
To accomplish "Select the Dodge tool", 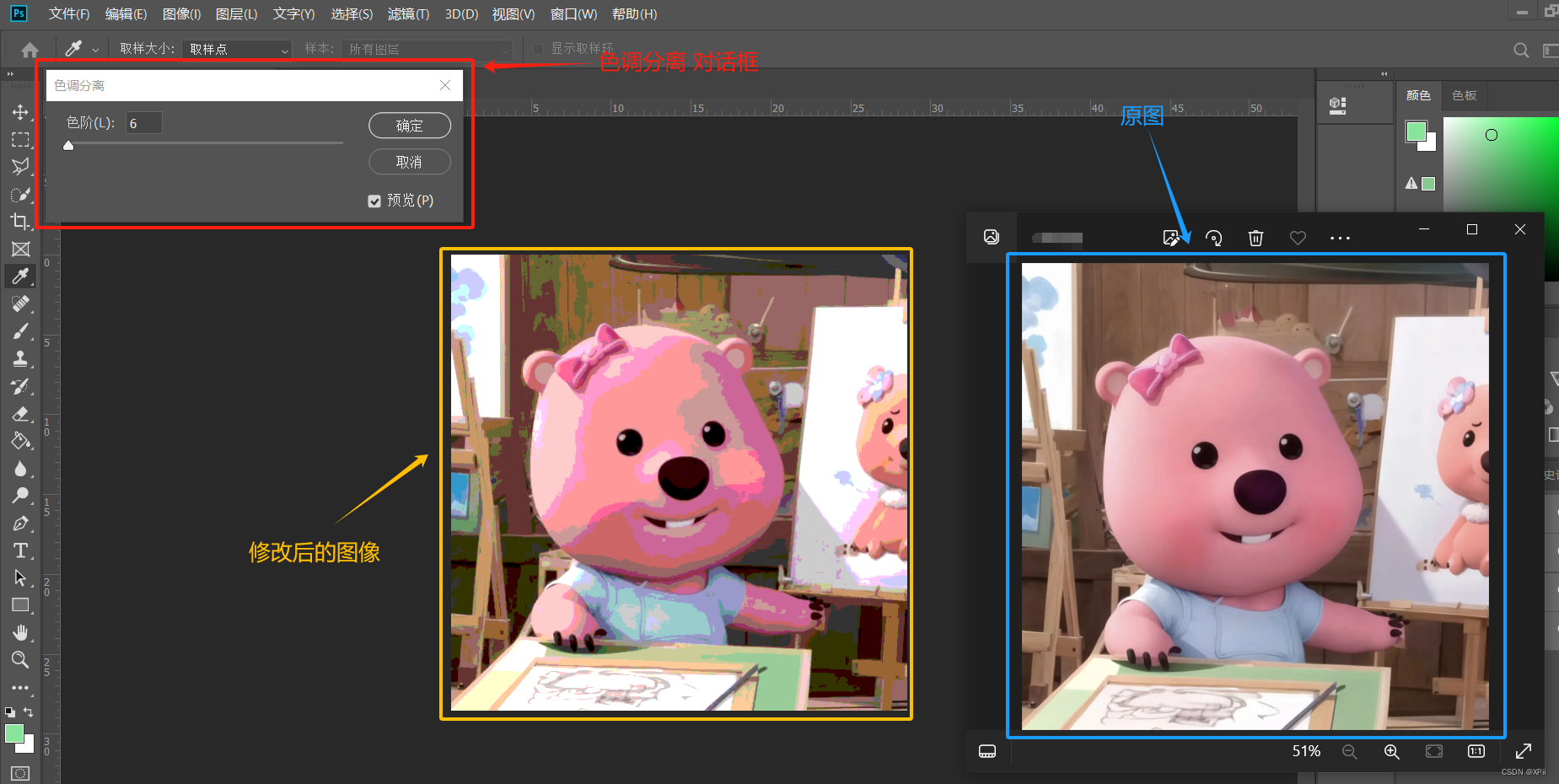I will [20, 496].
